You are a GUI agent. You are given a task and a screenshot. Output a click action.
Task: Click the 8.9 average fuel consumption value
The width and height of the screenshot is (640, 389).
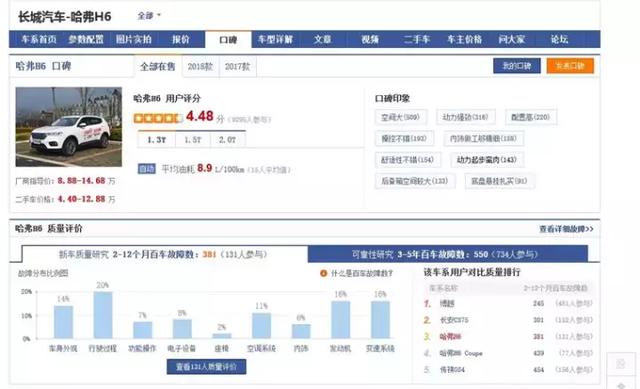204,168
